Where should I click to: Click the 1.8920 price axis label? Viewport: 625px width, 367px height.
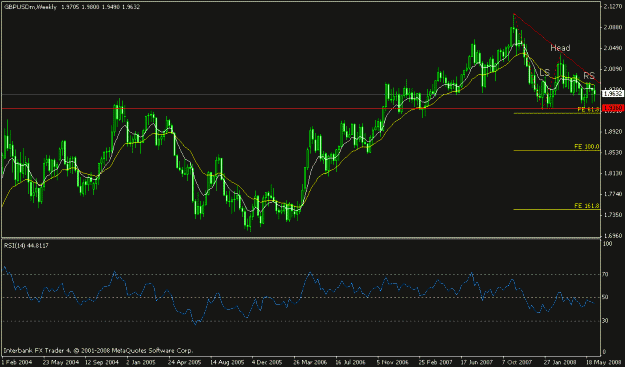click(x=613, y=131)
